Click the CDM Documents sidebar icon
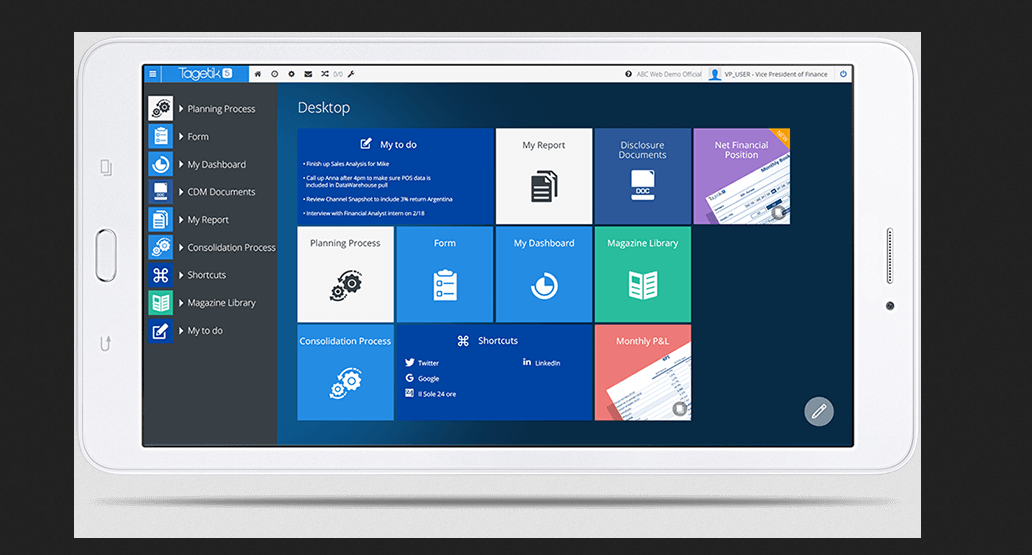 [160, 192]
